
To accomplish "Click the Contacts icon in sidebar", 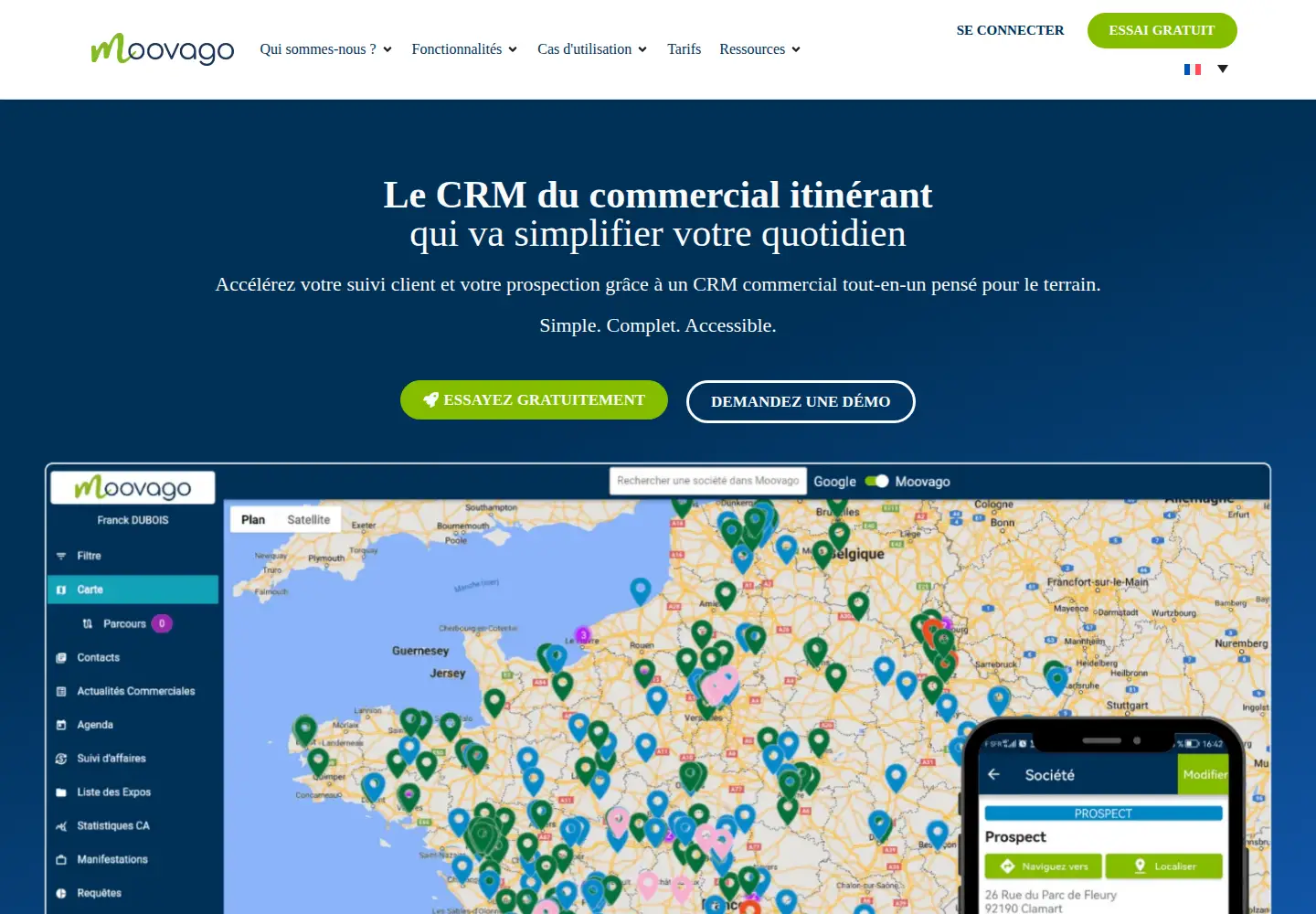I will [61, 658].
